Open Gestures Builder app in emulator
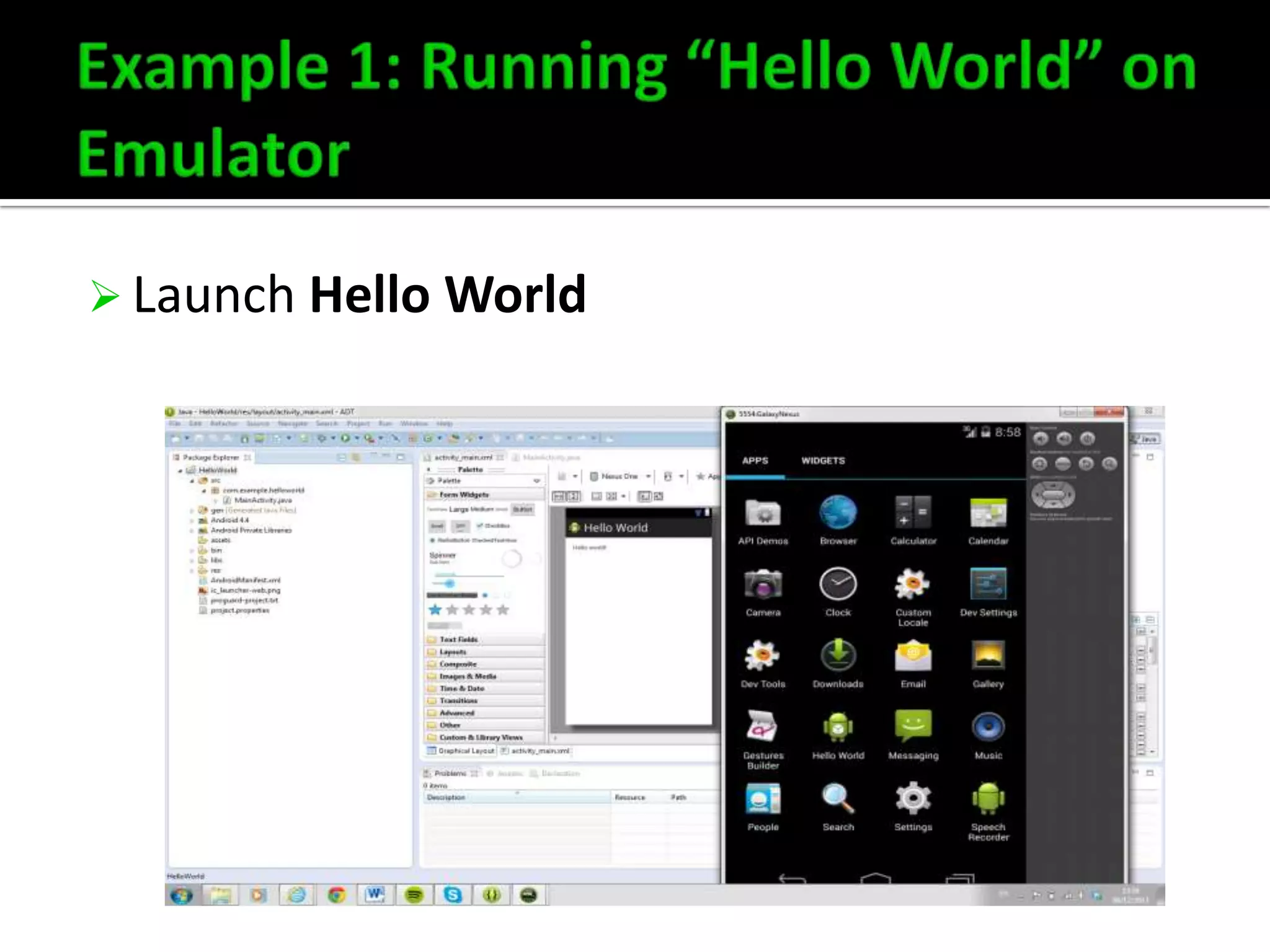Viewport: 1270px width, 952px height. point(763,740)
